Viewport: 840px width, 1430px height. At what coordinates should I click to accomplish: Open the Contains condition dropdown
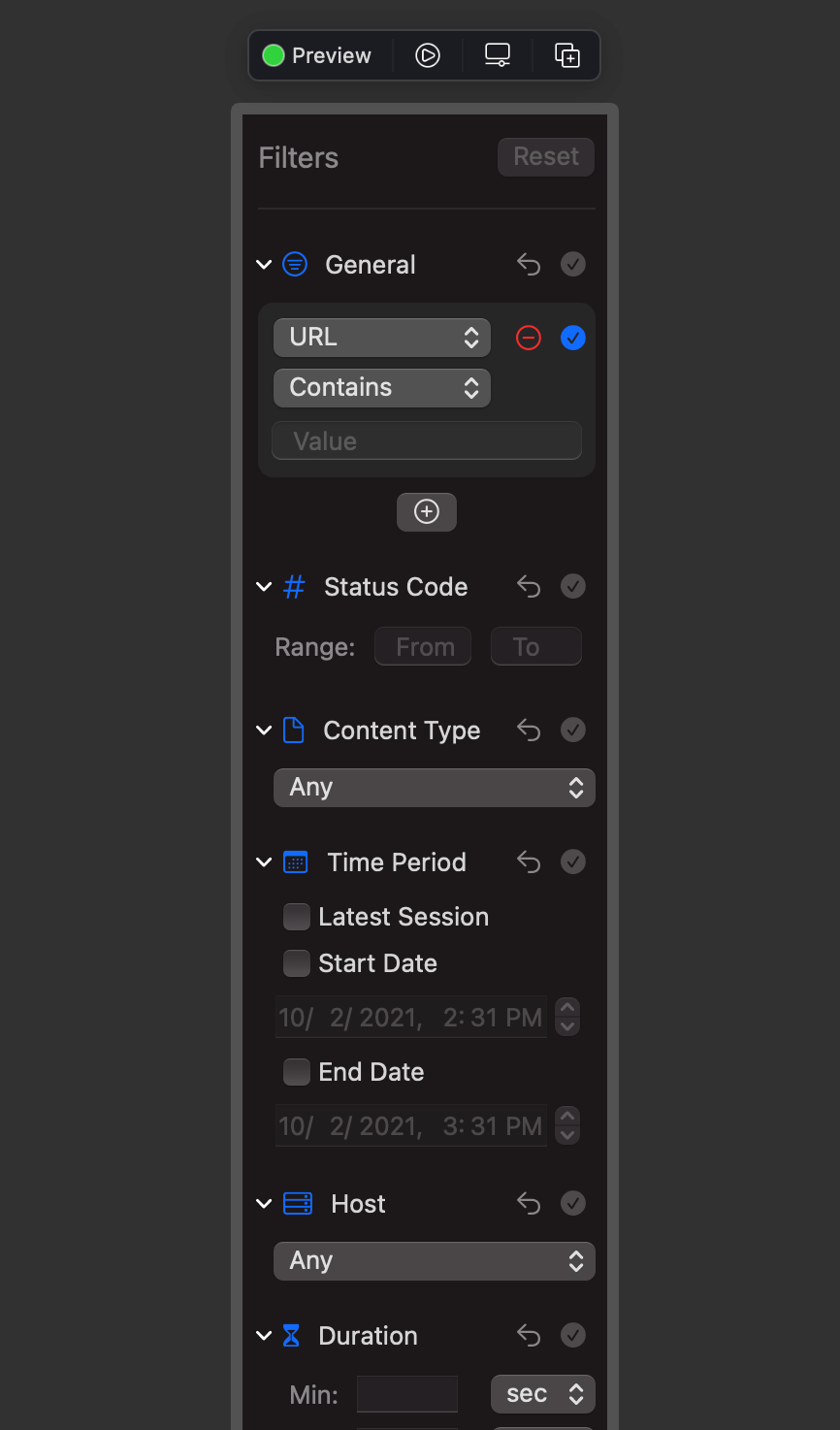pyautogui.click(x=382, y=388)
